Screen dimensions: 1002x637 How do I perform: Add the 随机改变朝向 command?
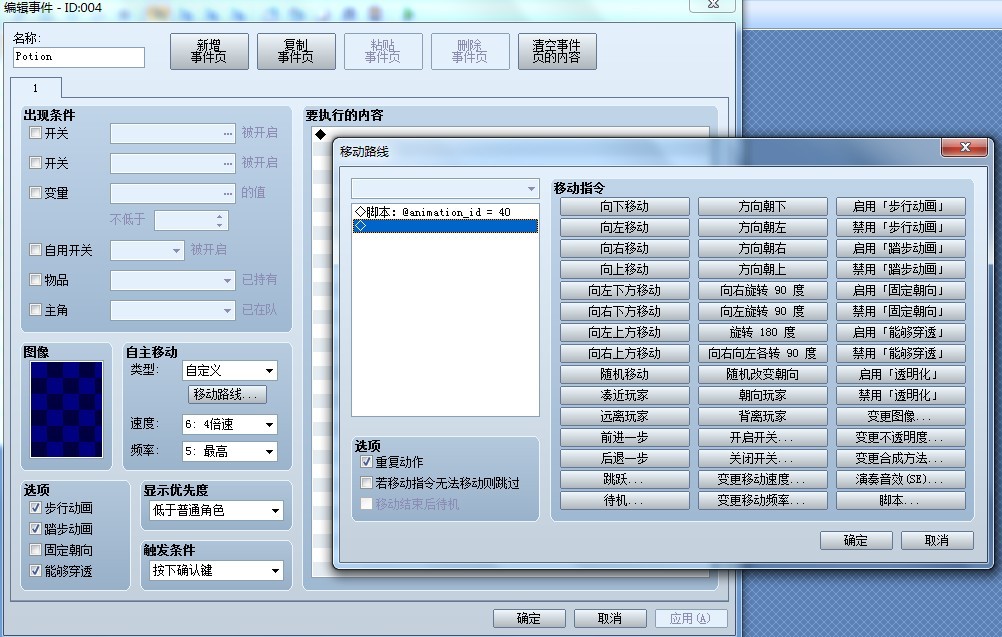click(x=763, y=374)
